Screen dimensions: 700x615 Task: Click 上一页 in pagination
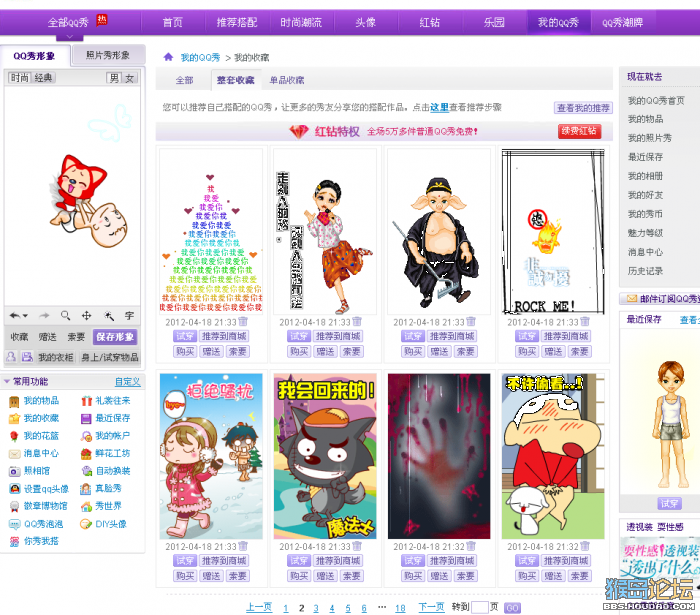pyautogui.click(x=259, y=607)
